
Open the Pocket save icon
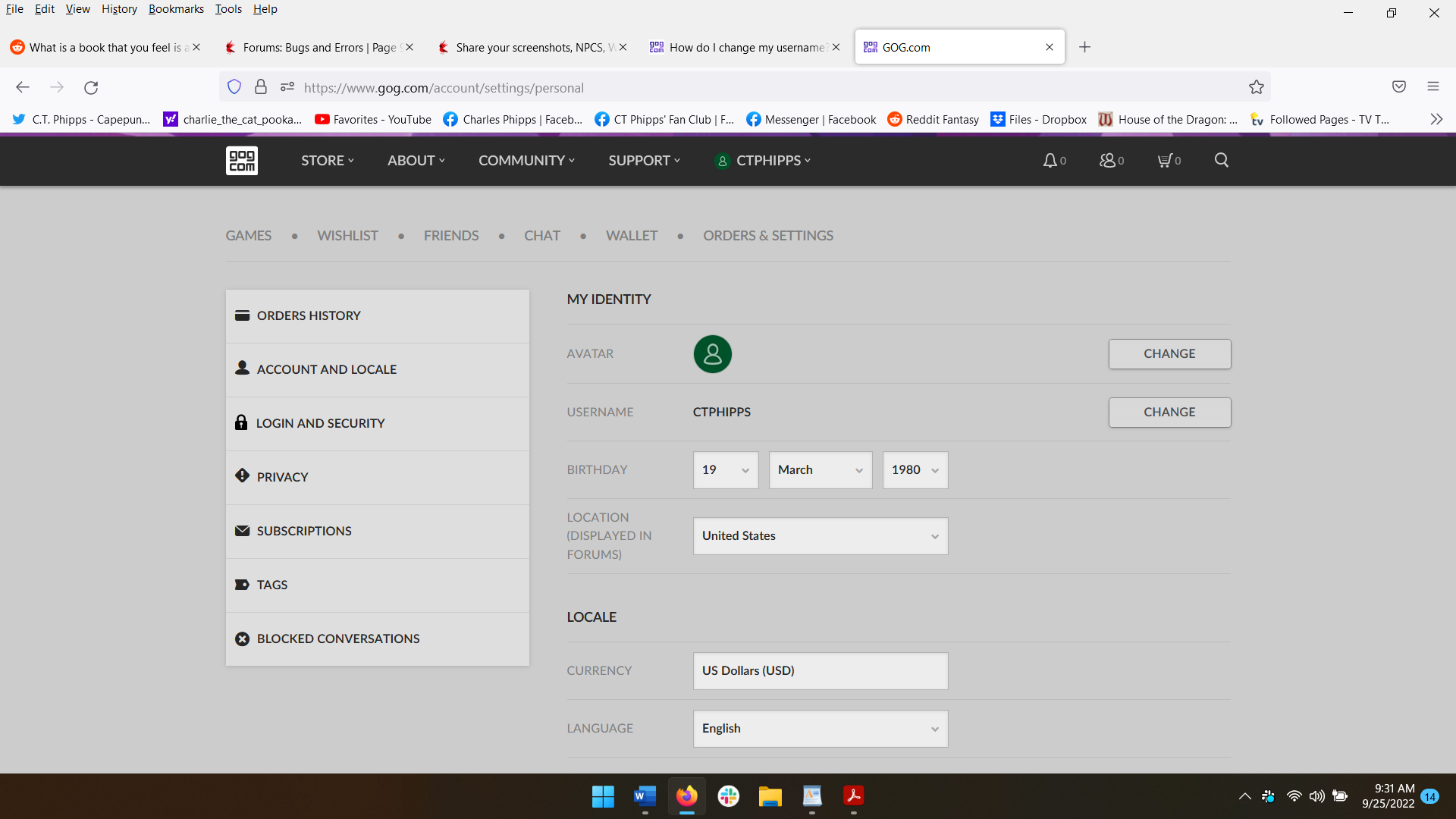[x=1399, y=86]
